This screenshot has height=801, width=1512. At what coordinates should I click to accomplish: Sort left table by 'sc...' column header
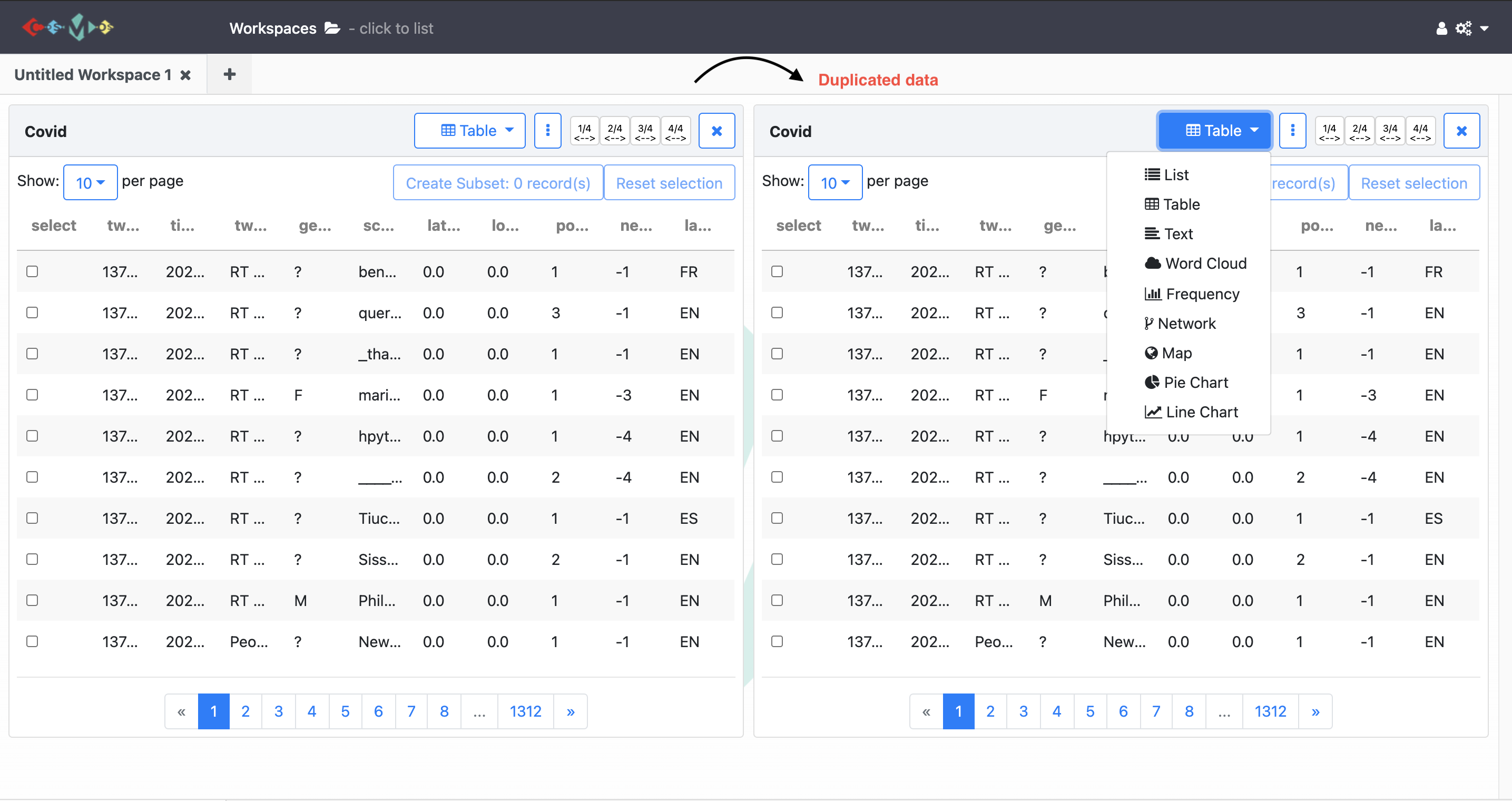click(x=379, y=226)
